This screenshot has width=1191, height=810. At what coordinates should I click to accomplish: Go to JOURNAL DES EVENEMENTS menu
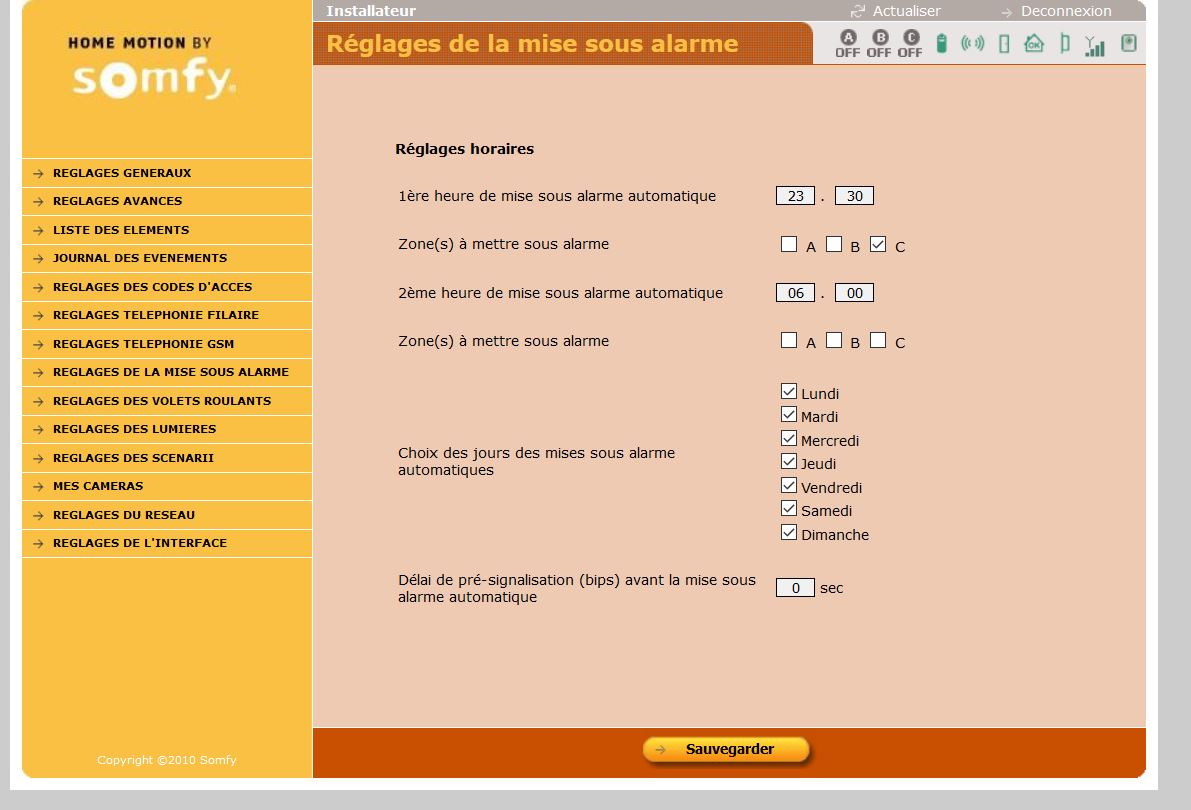tap(140, 258)
